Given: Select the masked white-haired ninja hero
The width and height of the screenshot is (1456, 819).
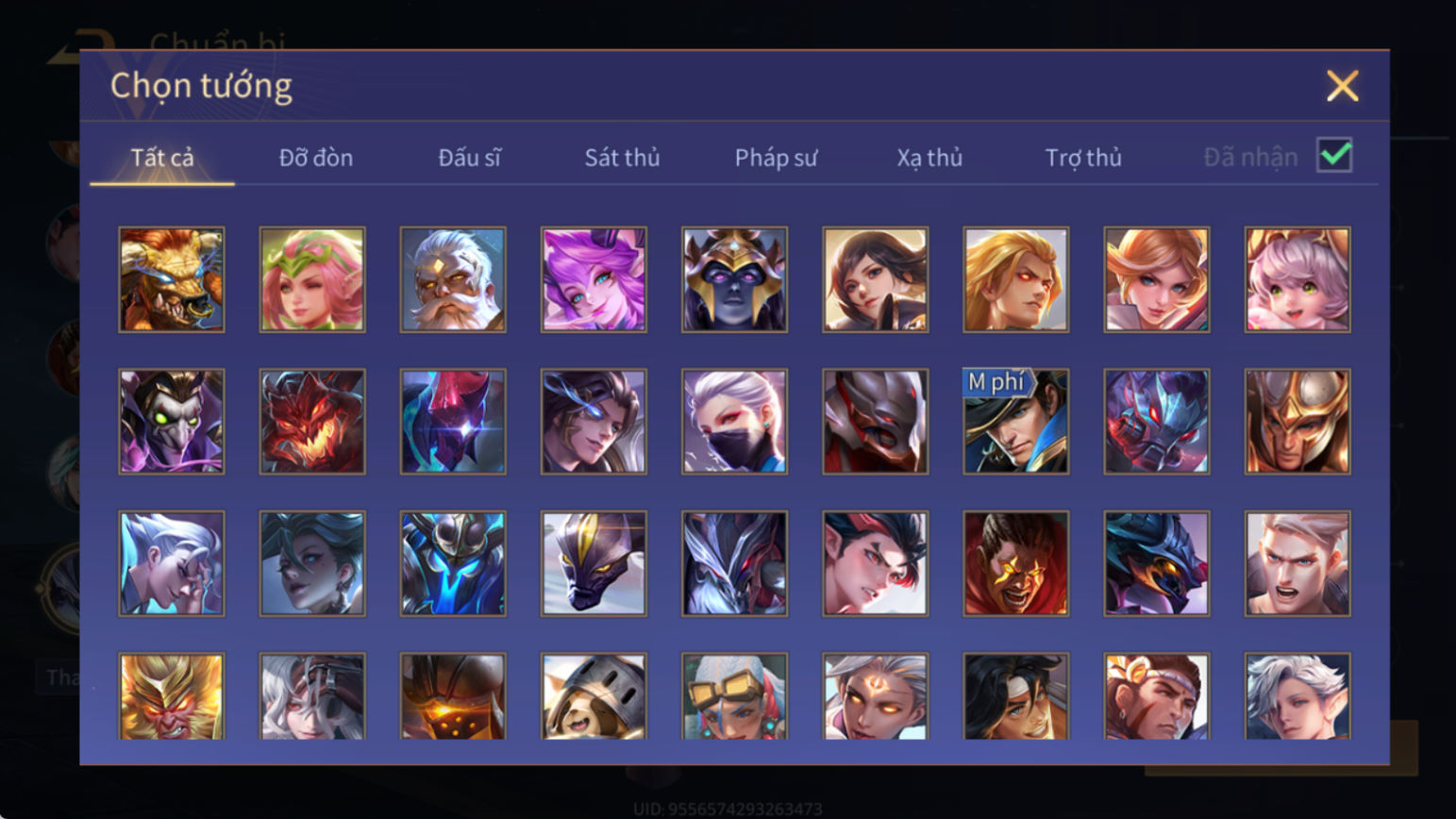Looking at the screenshot, I should [x=734, y=421].
